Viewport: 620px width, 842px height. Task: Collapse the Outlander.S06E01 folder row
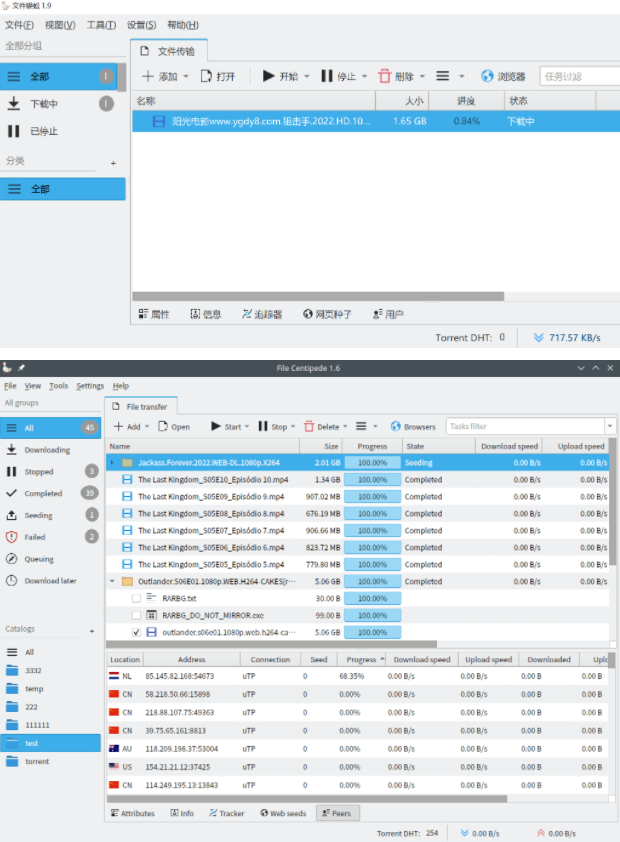pos(112,581)
